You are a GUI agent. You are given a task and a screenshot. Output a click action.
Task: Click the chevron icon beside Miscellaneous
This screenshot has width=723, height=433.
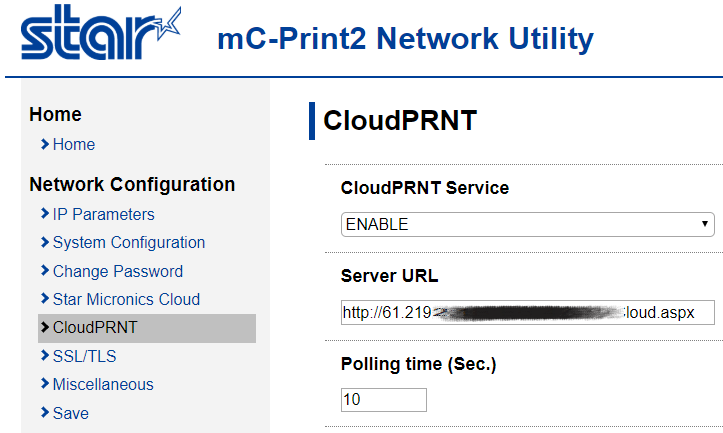coord(45,384)
